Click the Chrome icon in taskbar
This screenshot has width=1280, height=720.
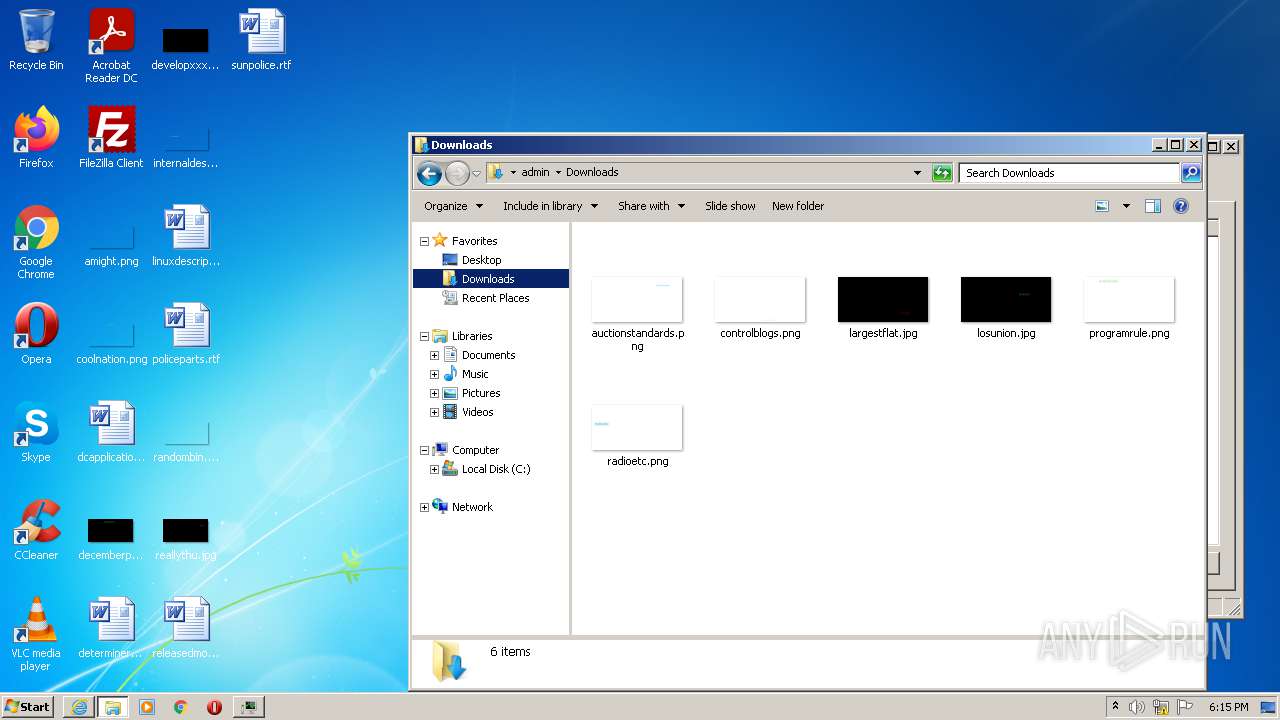[x=180, y=707]
